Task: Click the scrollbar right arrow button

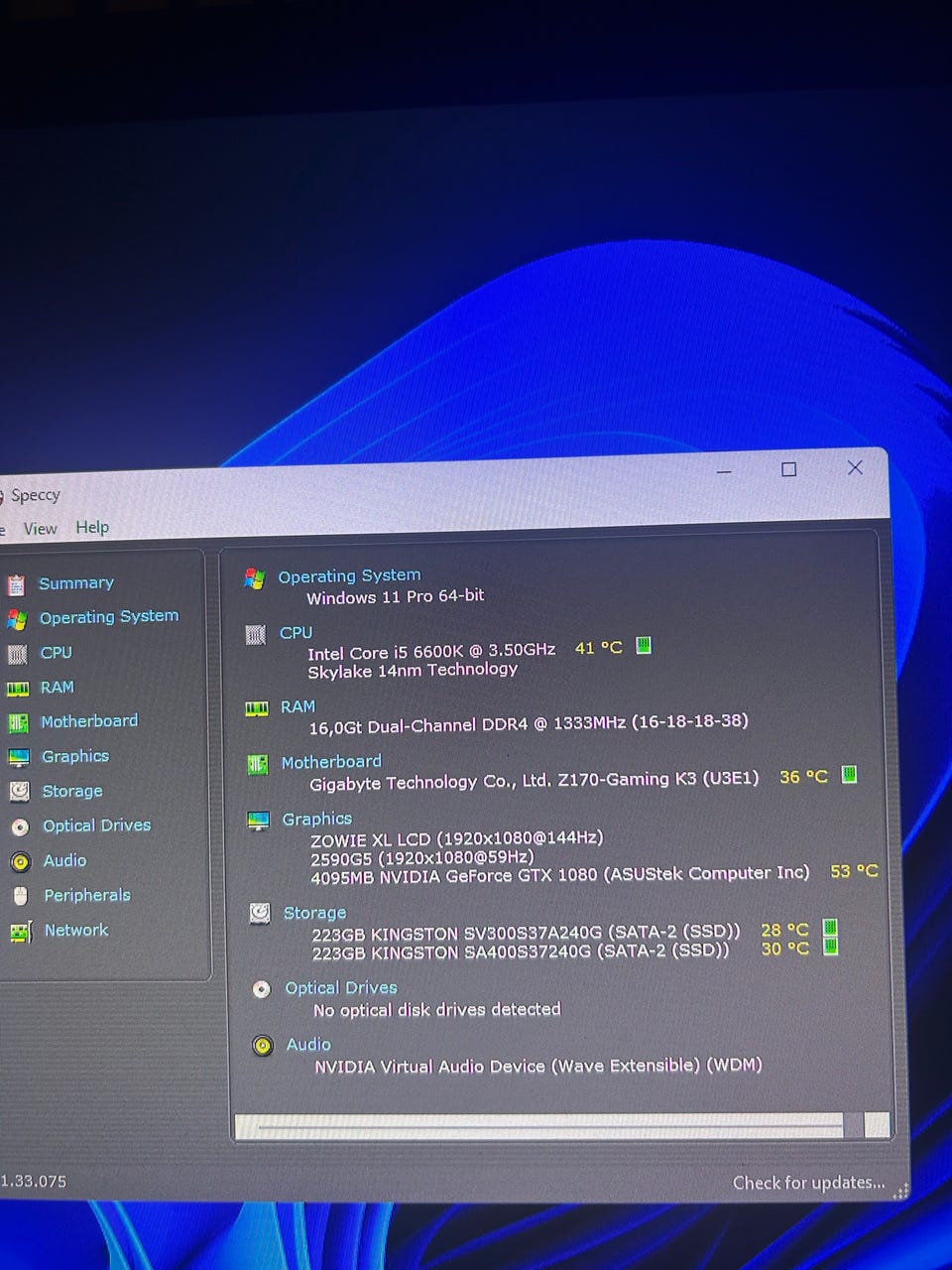Action: pyautogui.click(x=877, y=1124)
